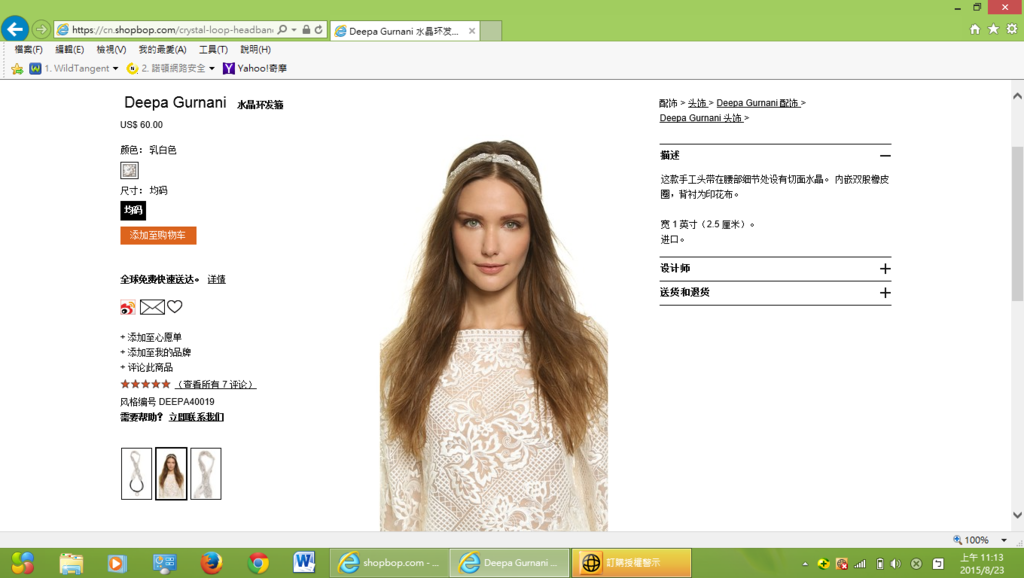This screenshot has height=578, width=1024.
Task: Open the network signal tray icon
Action: (860, 564)
